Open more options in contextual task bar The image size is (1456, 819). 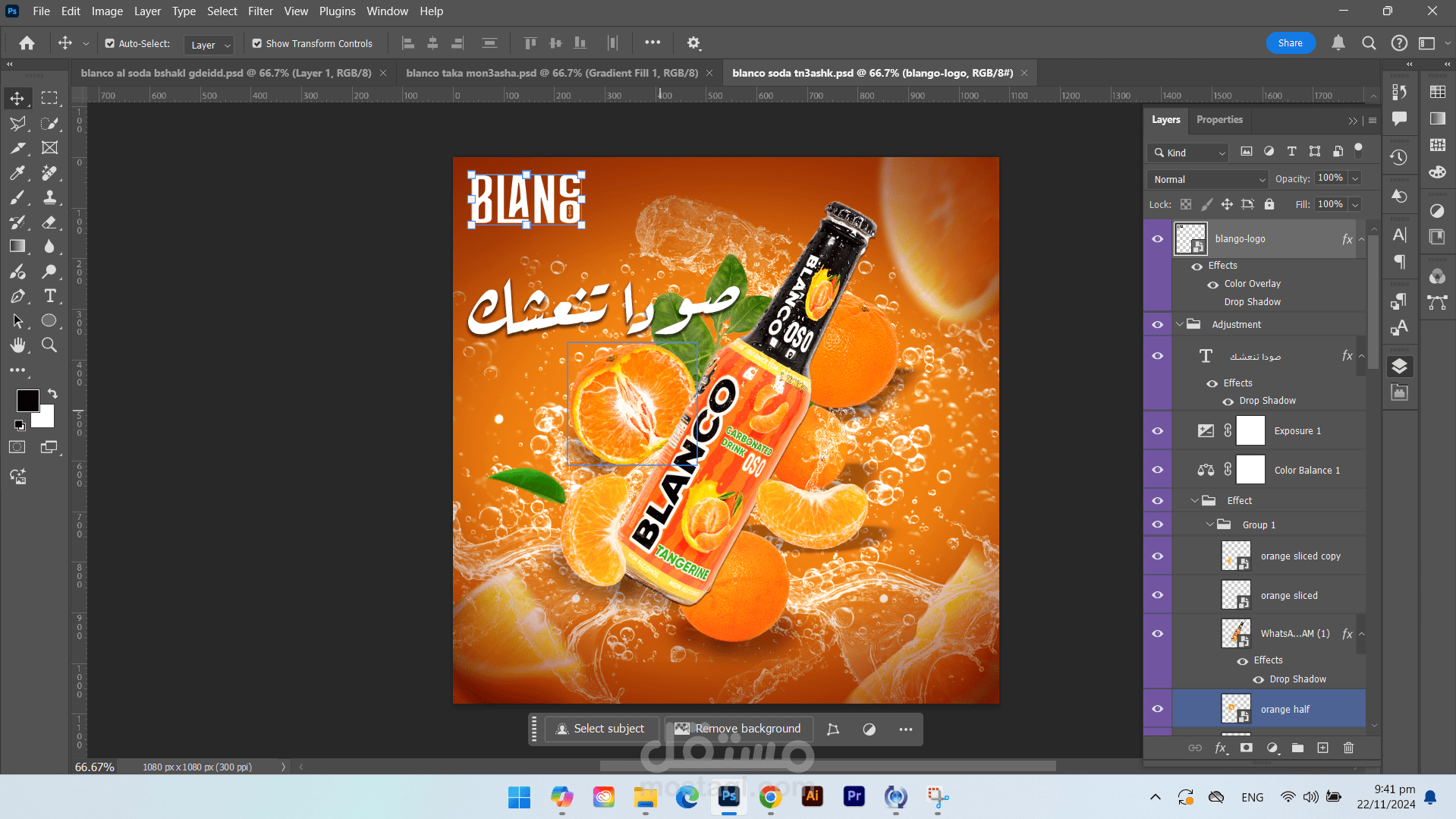coord(906,729)
